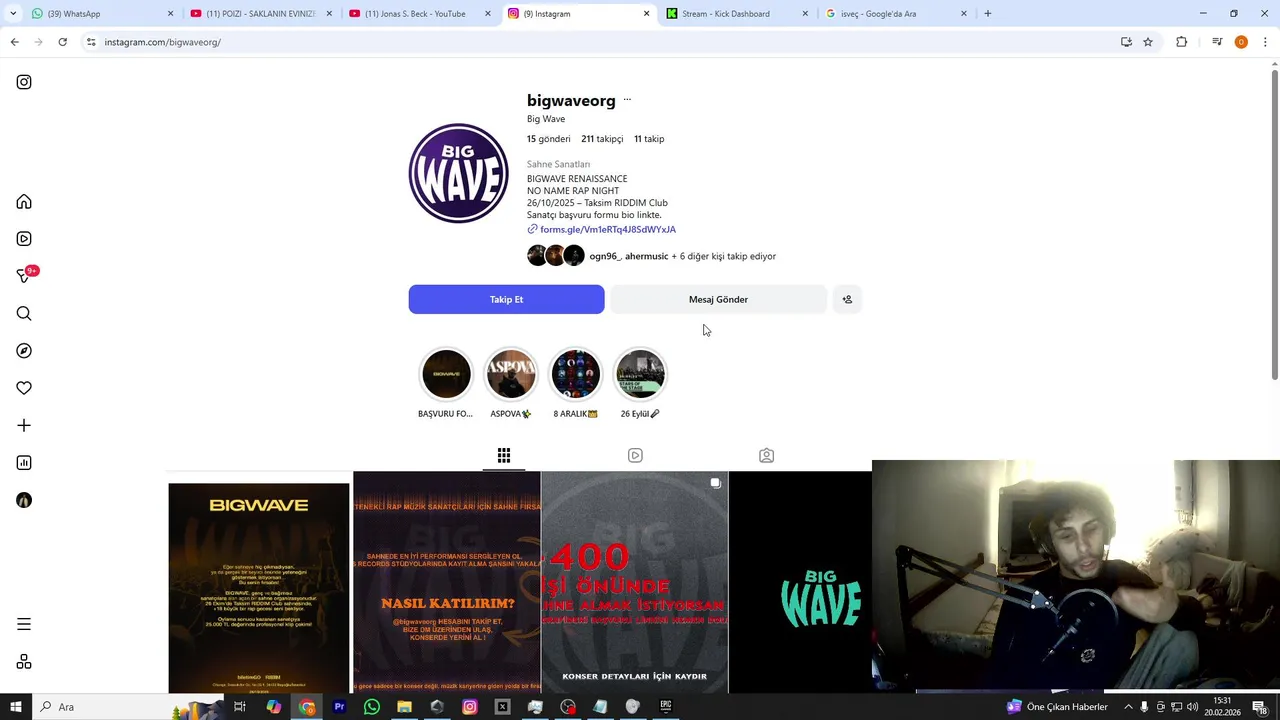
Task: Open Task View on the taskbar
Action: pos(240,707)
